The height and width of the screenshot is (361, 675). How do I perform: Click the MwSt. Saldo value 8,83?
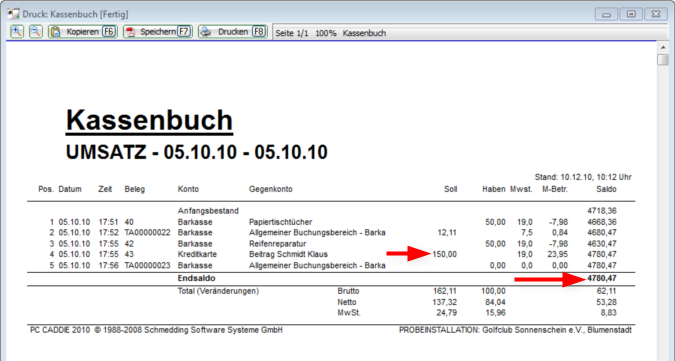click(608, 313)
